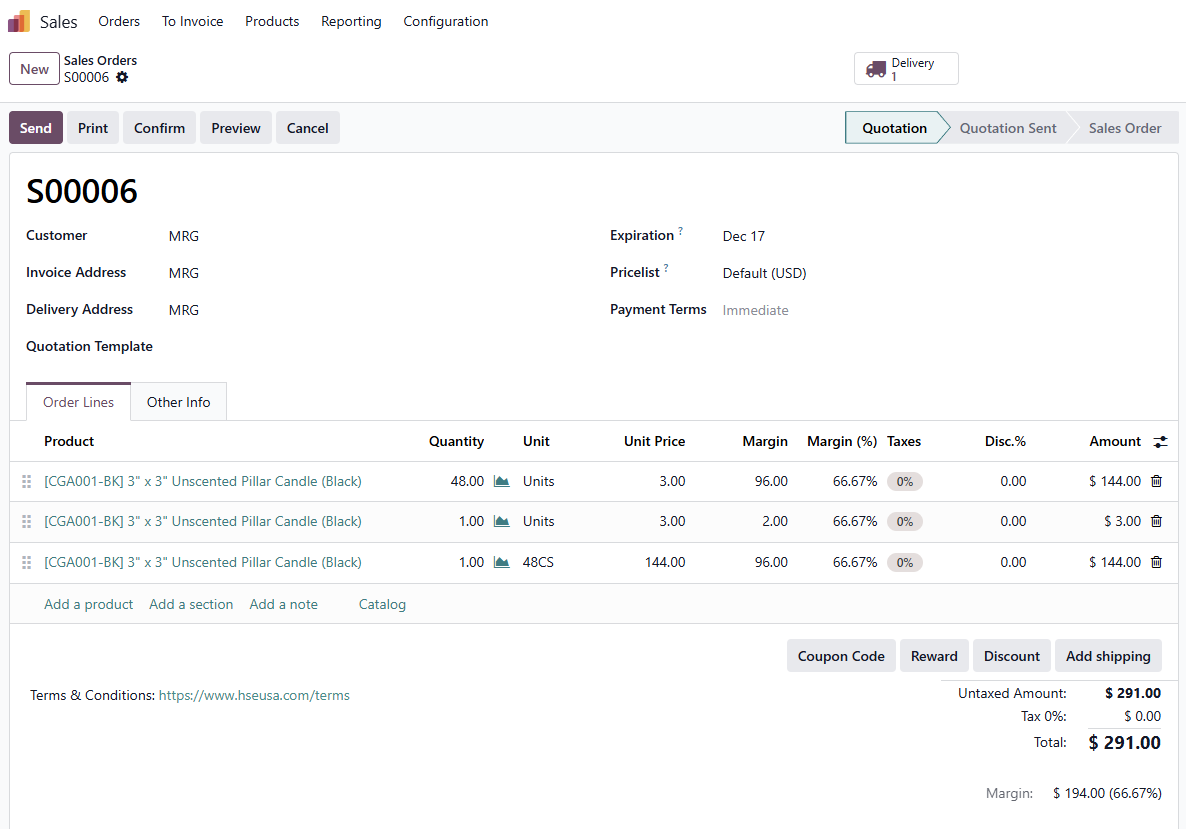The height and width of the screenshot is (829, 1186).
Task: Open the gear actions menu beside S00006
Action: pyautogui.click(x=122, y=77)
